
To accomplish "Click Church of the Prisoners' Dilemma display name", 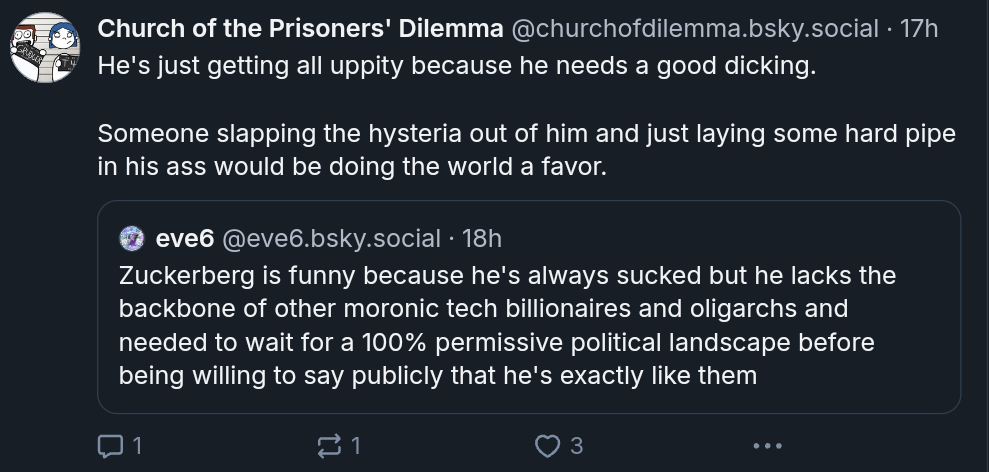I will click(300, 28).
